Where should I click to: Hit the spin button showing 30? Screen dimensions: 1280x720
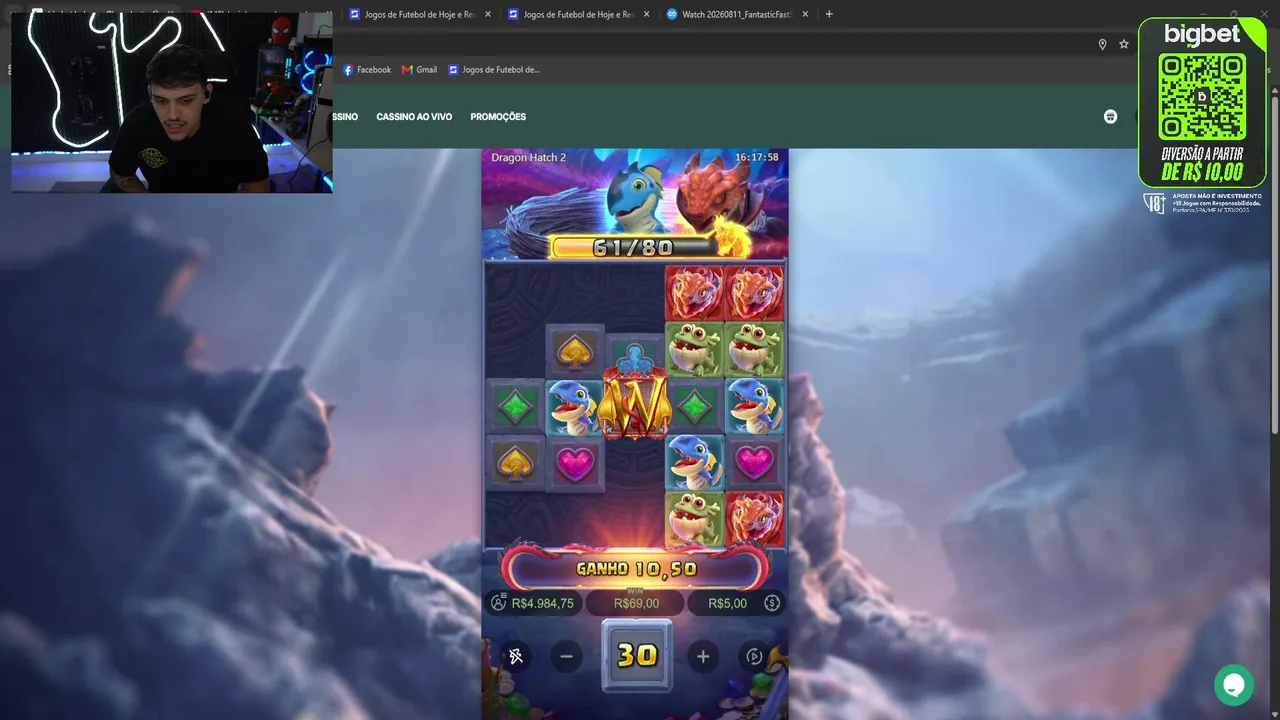point(637,655)
